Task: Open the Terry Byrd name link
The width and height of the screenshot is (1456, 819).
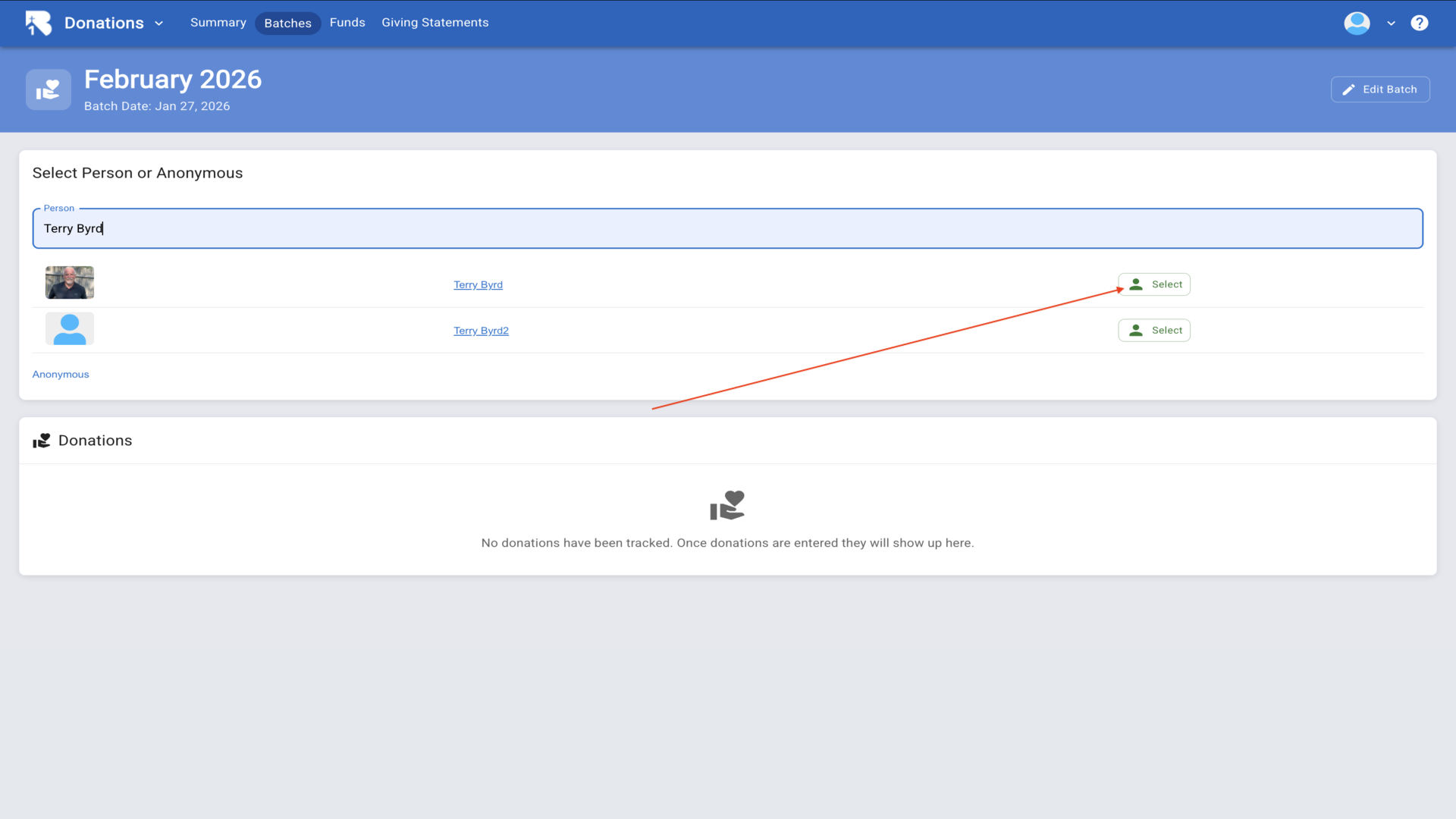Action: [x=478, y=284]
